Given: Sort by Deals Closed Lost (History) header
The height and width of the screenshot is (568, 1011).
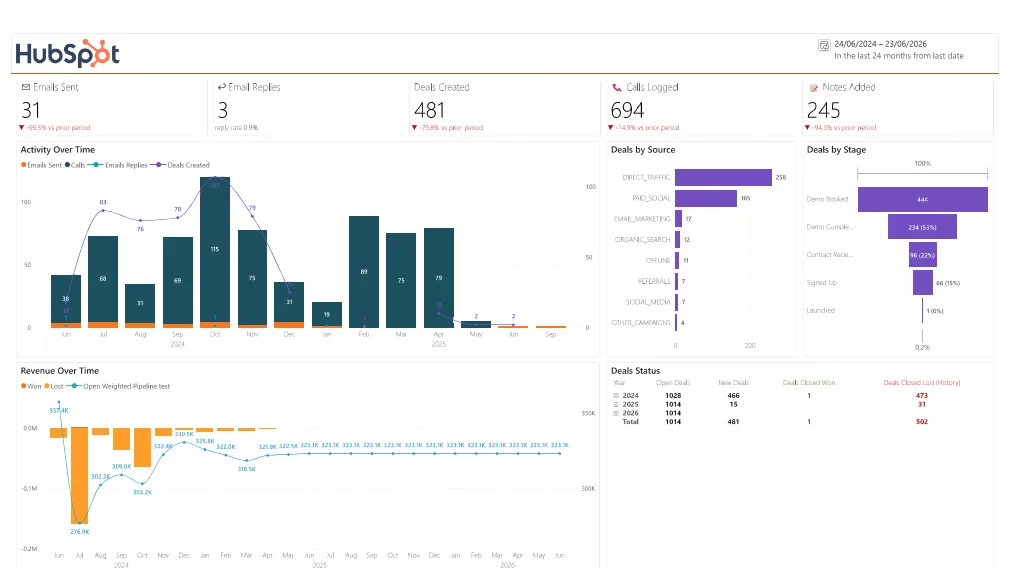Looking at the screenshot, I should pyautogui.click(x=922, y=383).
